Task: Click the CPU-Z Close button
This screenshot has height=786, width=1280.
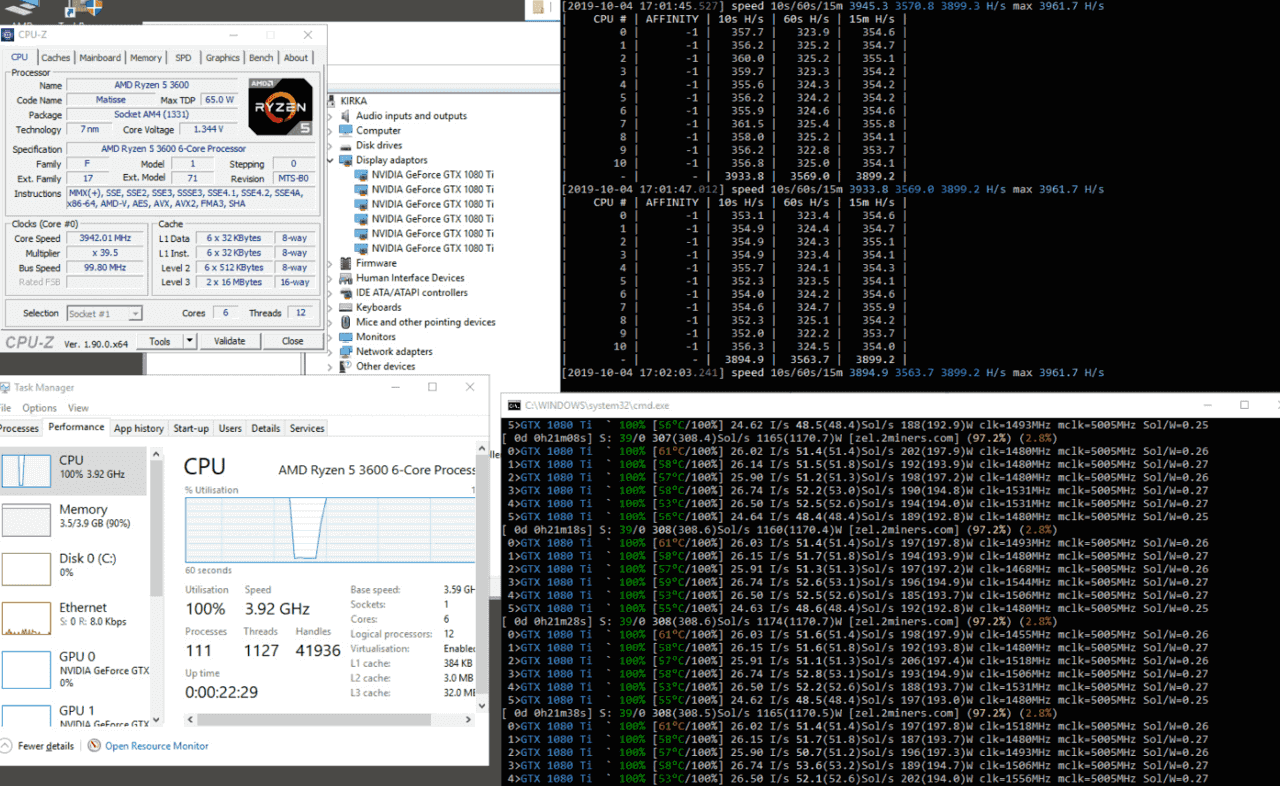Action: click(x=292, y=341)
